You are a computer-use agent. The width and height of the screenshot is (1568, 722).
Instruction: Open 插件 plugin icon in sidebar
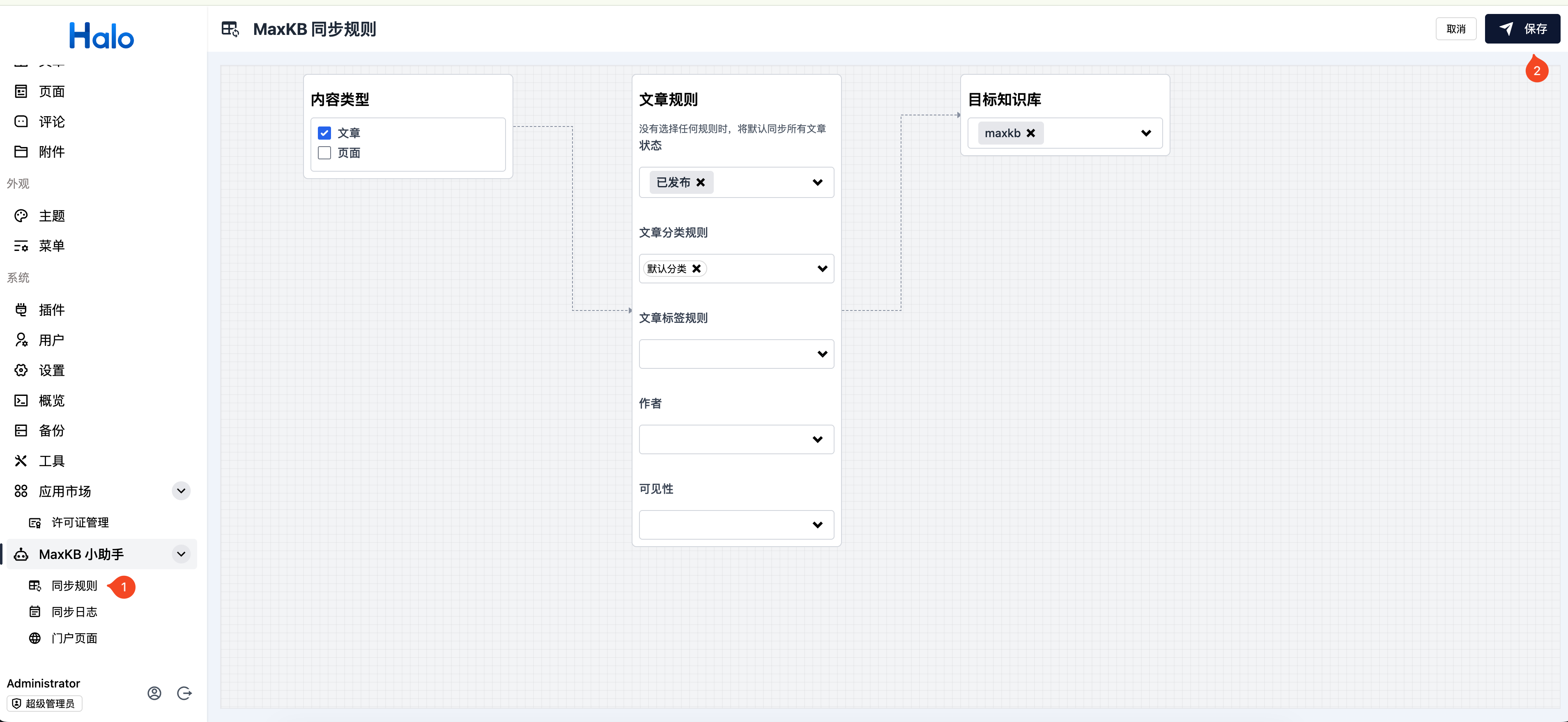coord(21,310)
